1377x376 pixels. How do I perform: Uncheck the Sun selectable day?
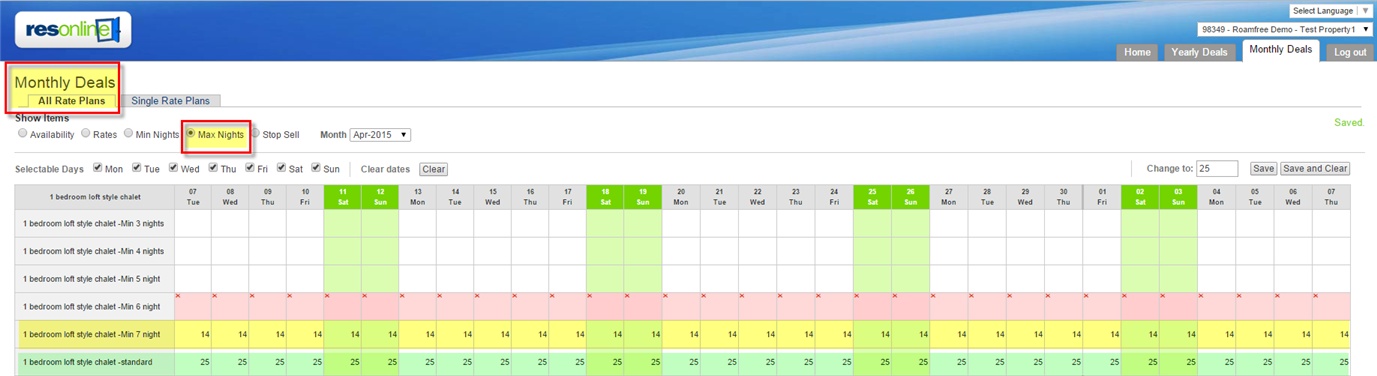pos(316,168)
